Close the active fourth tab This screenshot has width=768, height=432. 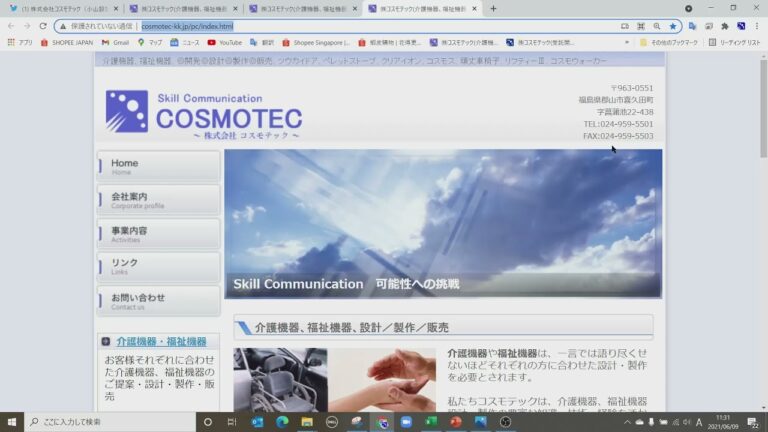474,9
